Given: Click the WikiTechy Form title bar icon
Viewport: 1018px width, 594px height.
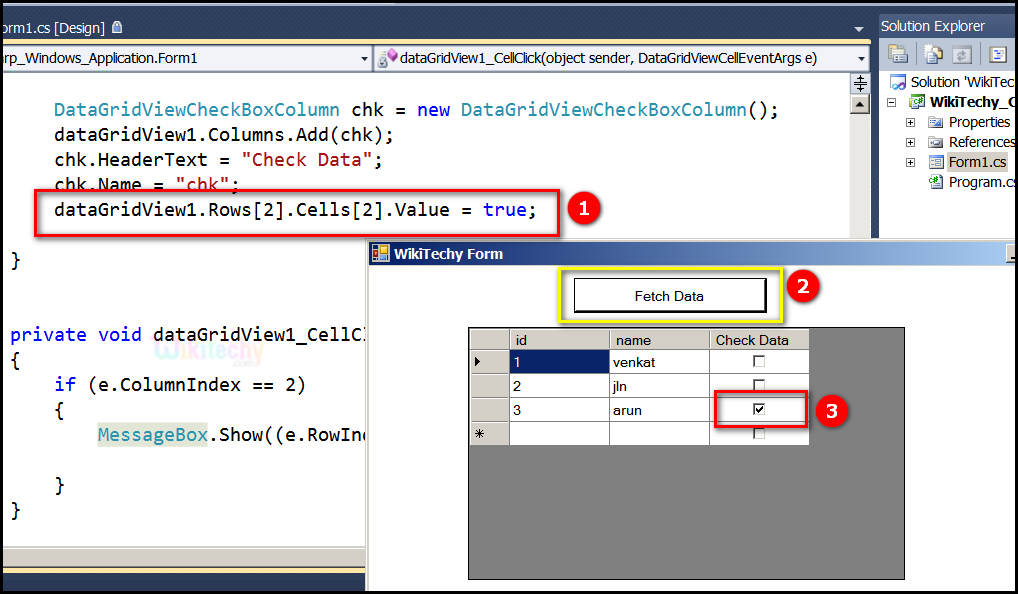Looking at the screenshot, I should point(381,253).
